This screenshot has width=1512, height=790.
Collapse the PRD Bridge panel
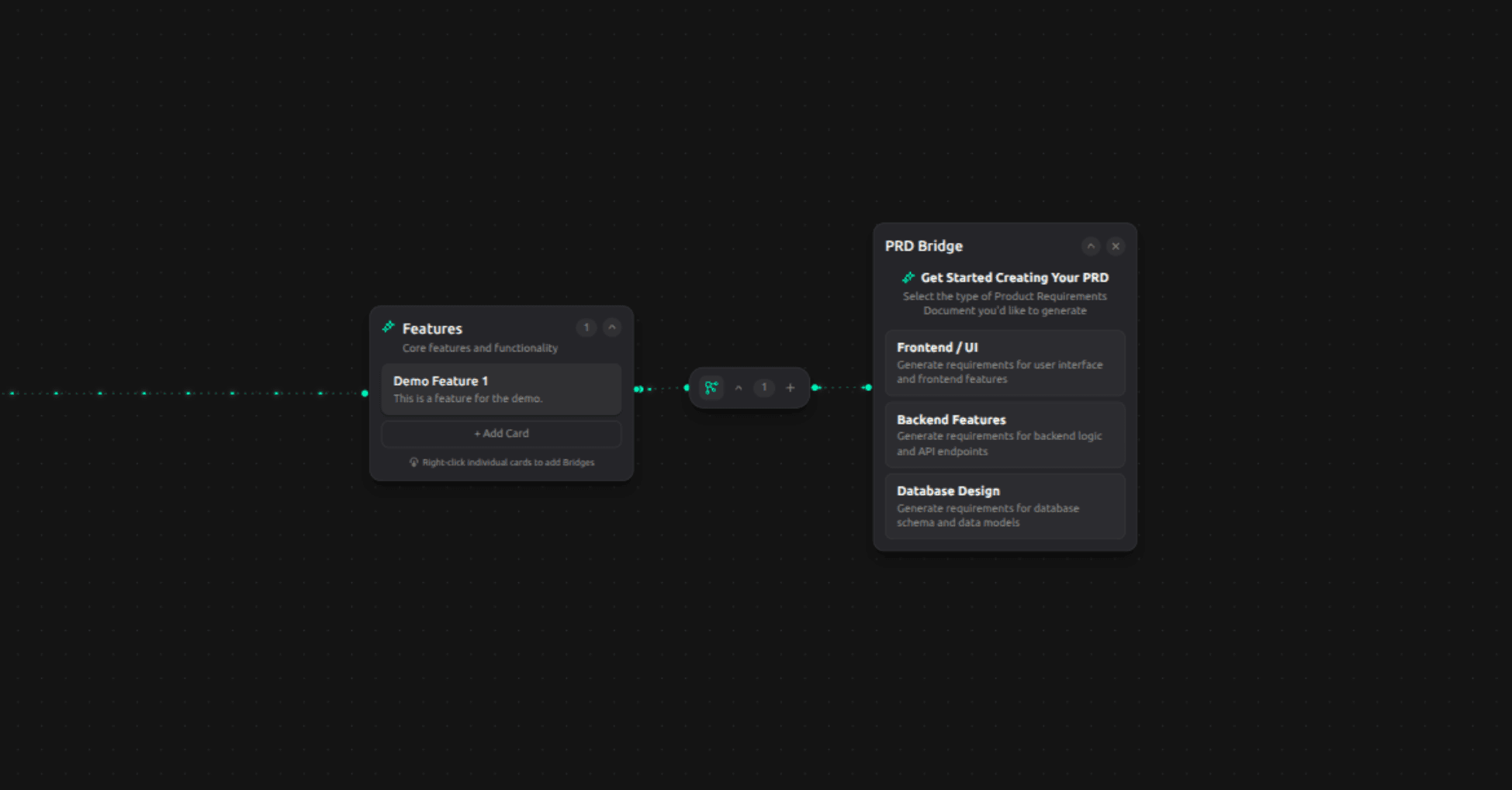1091,246
